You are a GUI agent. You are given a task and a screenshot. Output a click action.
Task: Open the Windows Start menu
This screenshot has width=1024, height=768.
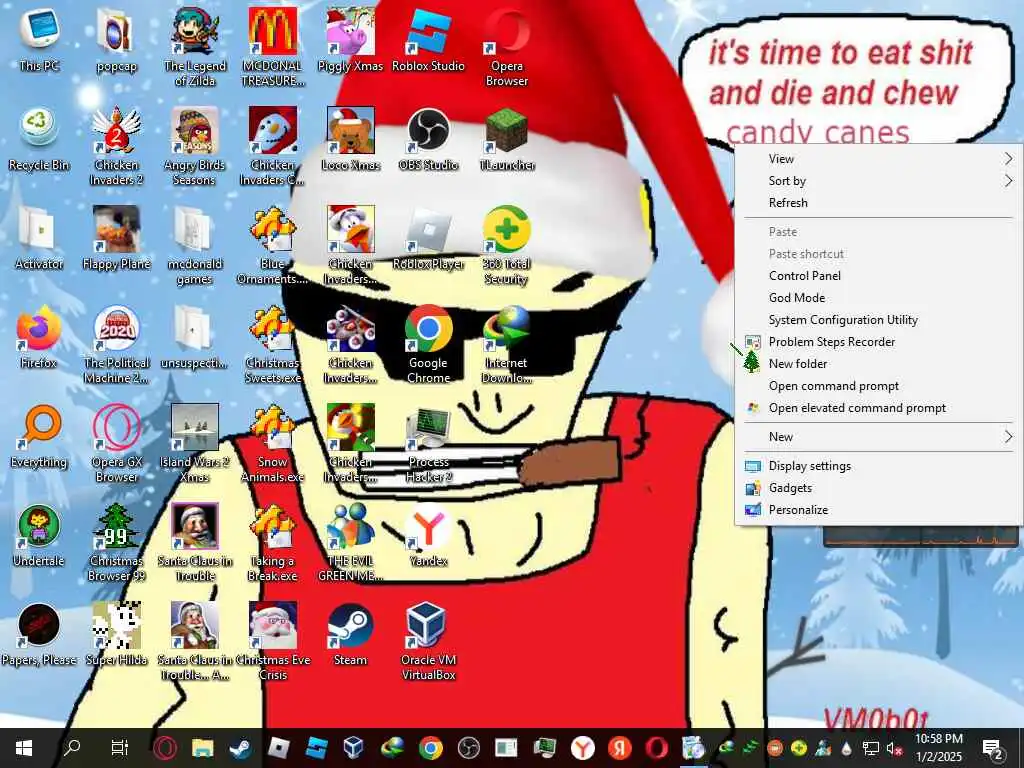point(24,748)
